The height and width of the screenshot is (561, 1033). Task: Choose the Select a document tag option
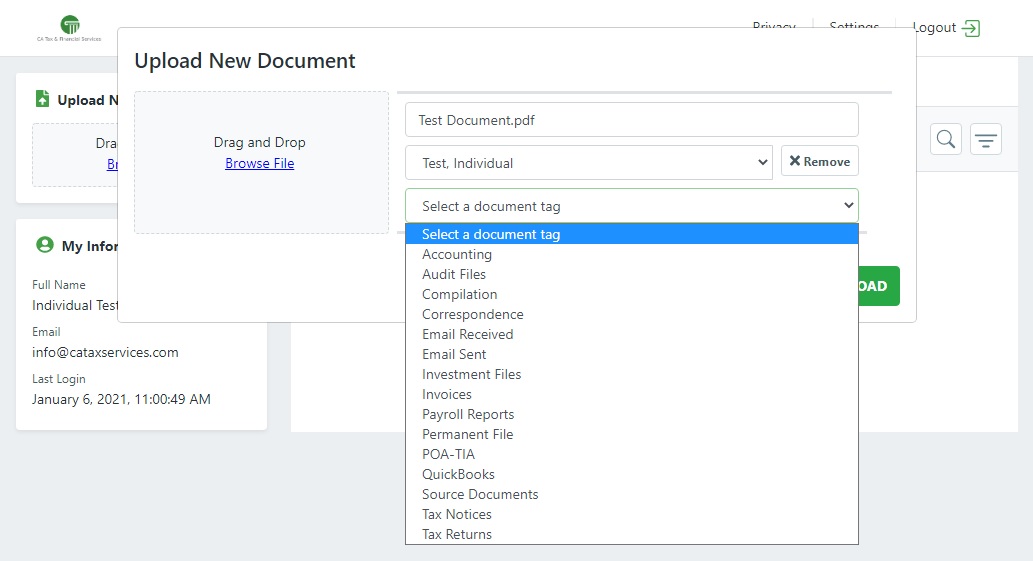click(632, 234)
